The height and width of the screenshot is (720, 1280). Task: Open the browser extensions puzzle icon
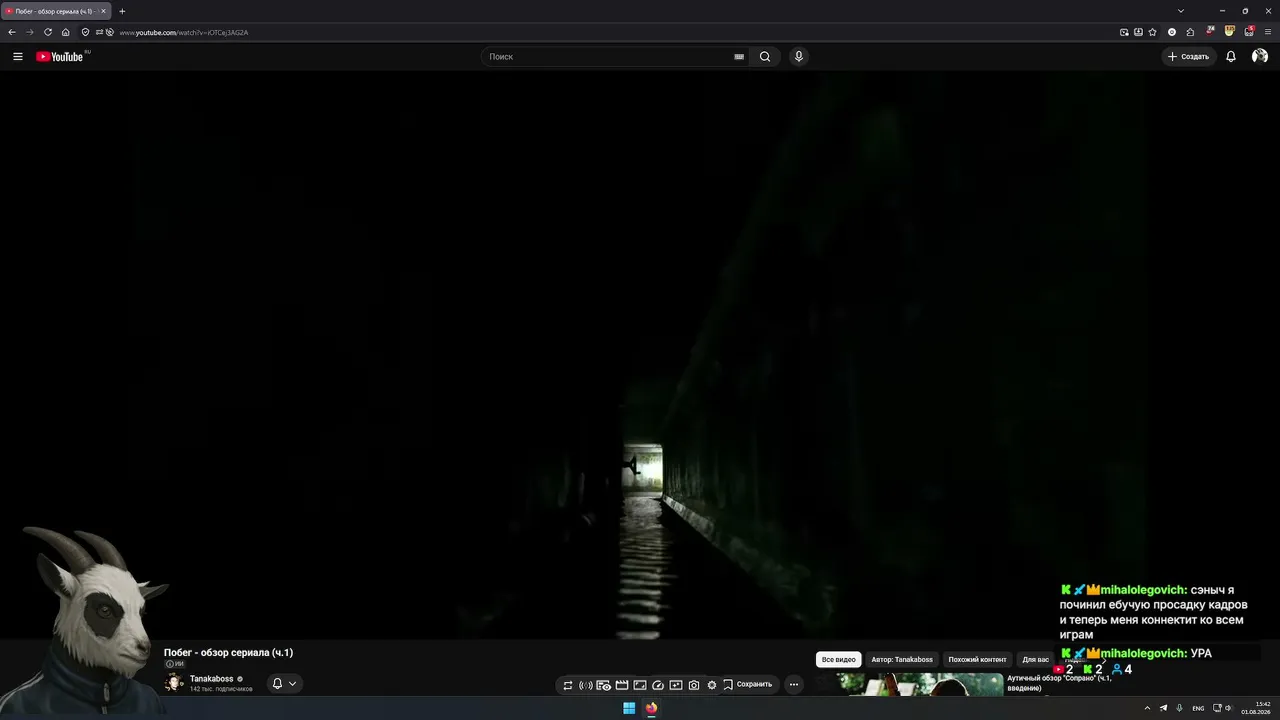coord(1190,32)
